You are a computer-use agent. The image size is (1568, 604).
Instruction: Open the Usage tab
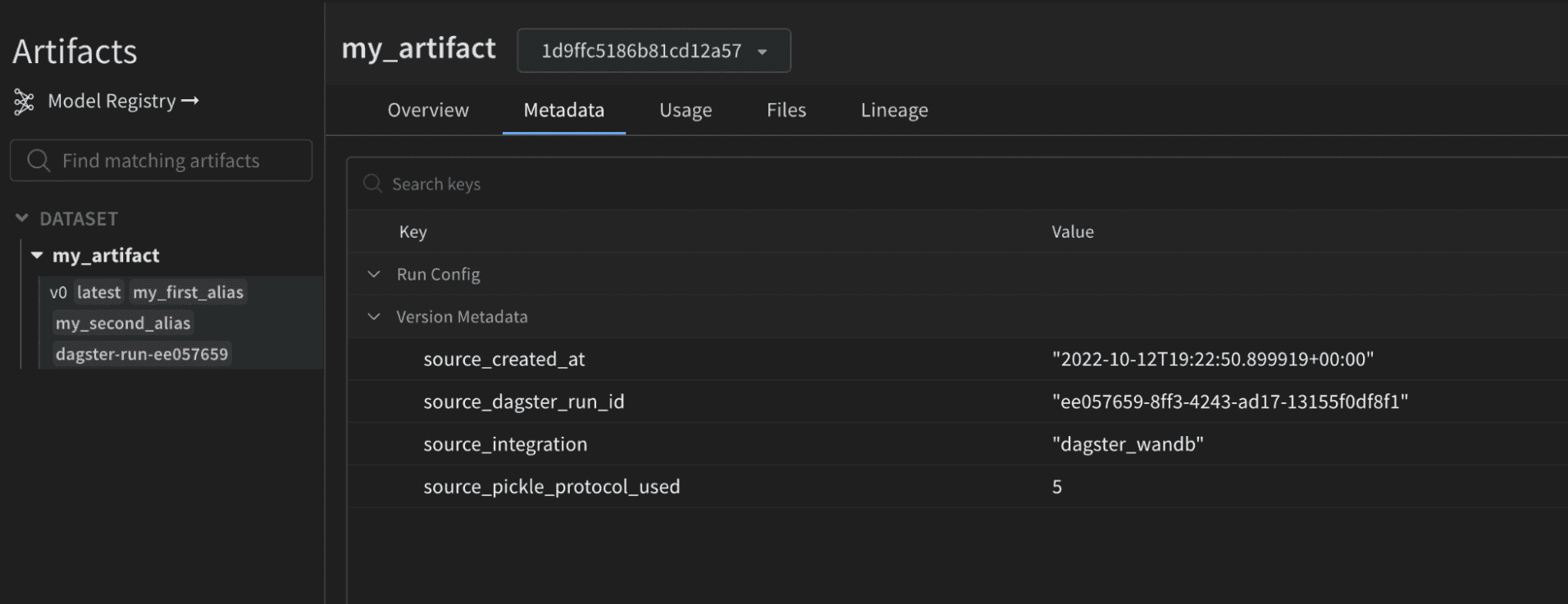pyautogui.click(x=686, y=110)
